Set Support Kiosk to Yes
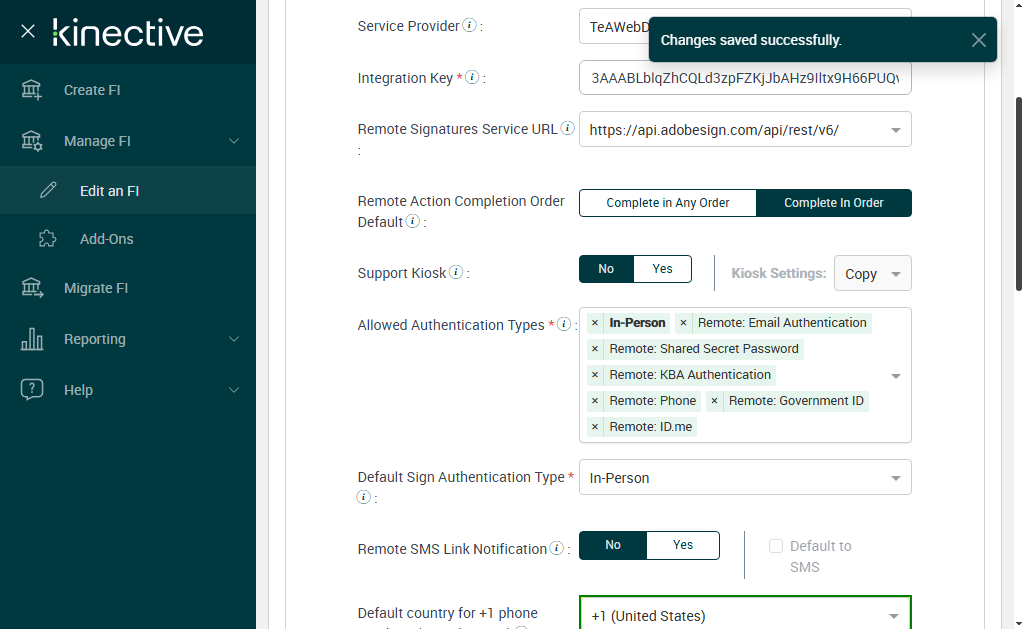 click(663, 269)
